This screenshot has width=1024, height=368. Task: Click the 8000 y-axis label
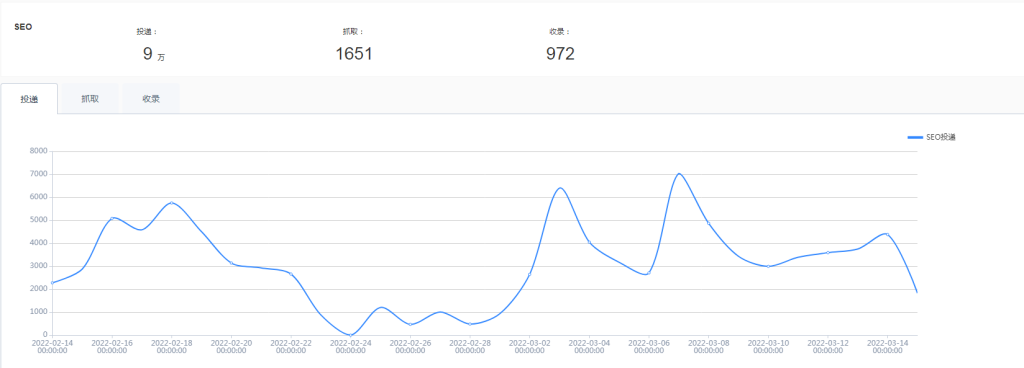point(39,151)
